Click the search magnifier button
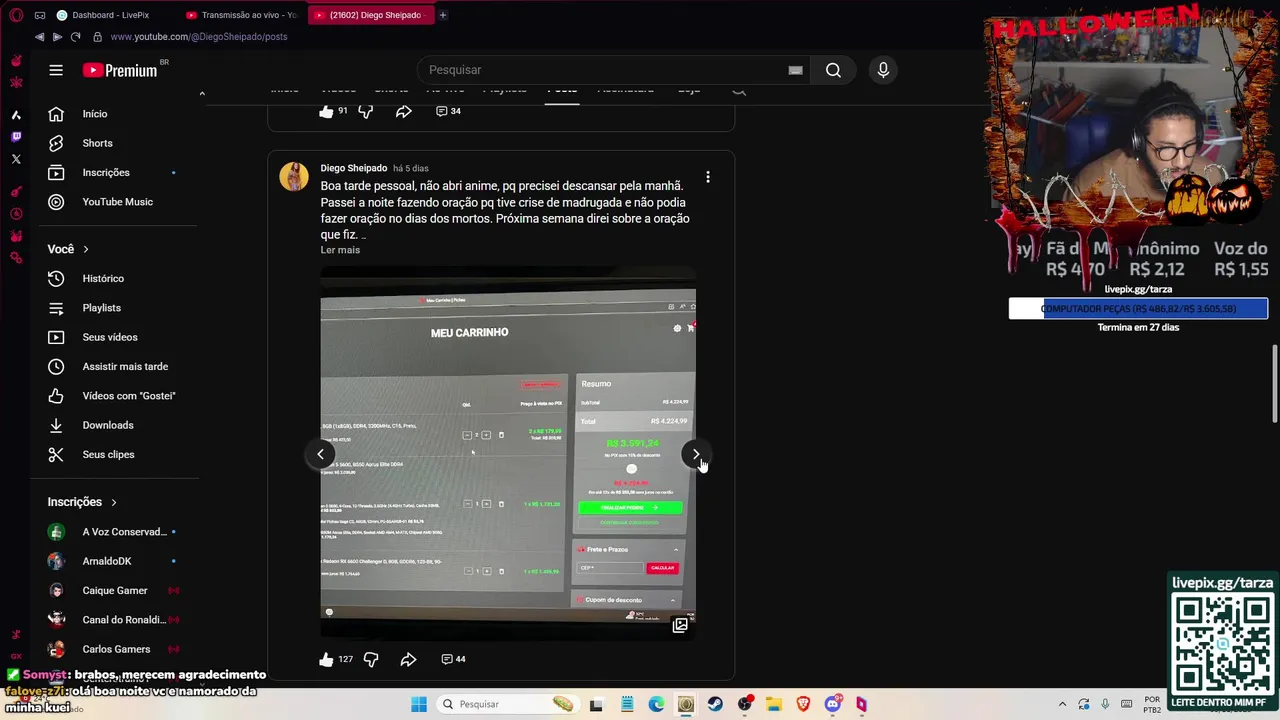 point(833,70)
